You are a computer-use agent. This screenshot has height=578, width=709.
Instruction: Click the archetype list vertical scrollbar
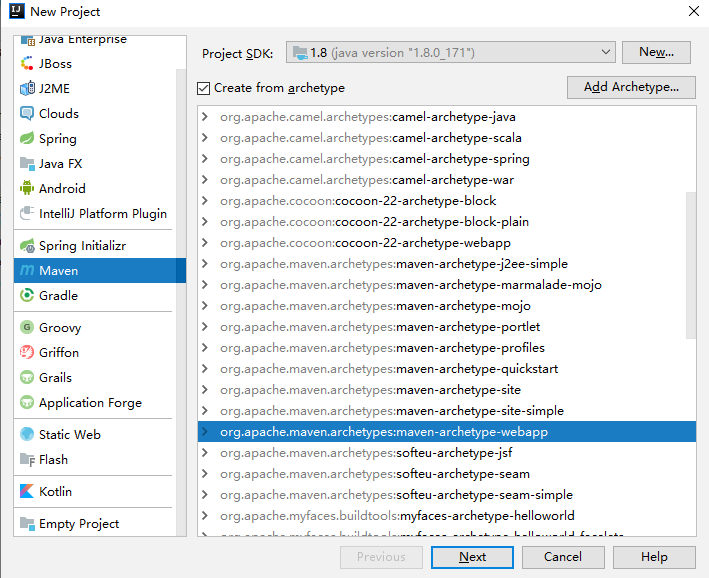click(x=690, y=265)
